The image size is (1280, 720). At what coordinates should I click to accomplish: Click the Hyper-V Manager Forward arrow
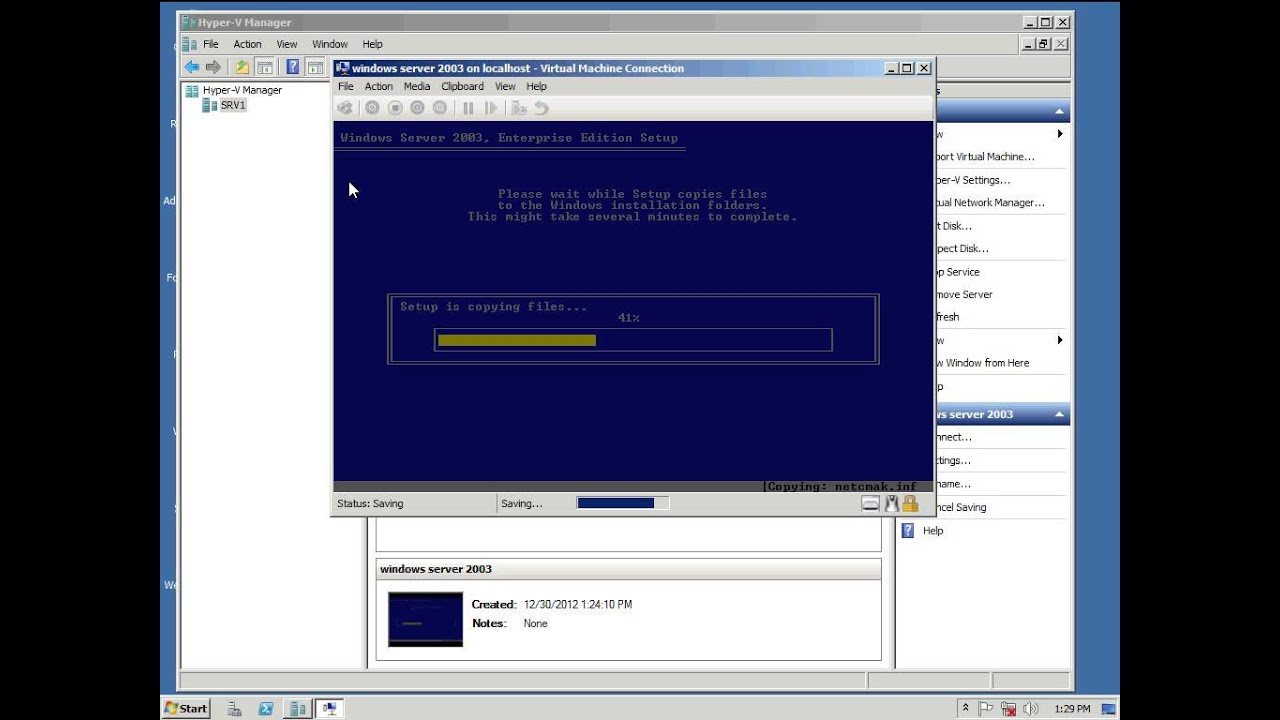pos(213,67)
